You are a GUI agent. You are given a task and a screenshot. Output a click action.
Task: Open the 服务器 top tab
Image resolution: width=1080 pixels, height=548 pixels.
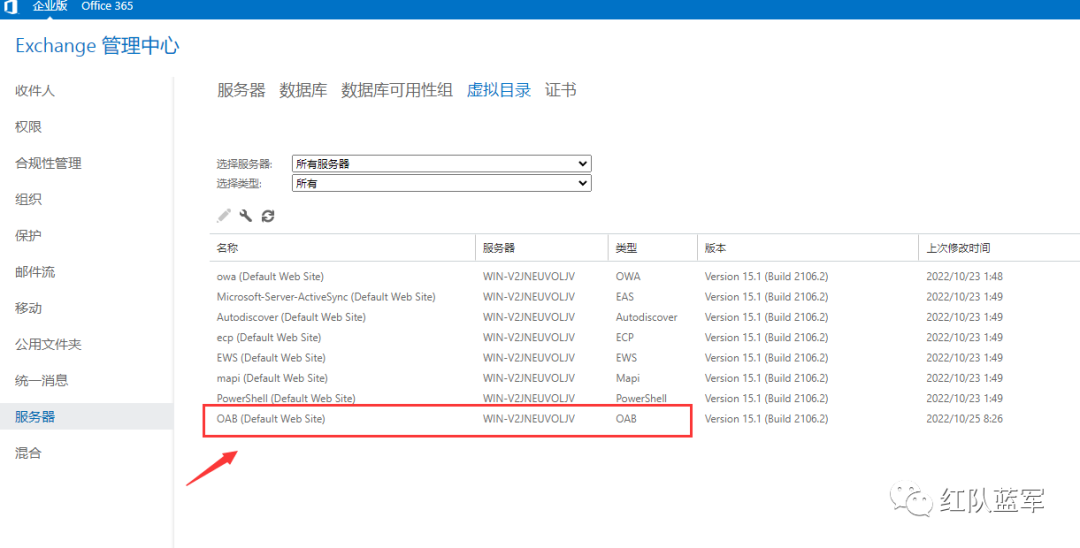241,90
